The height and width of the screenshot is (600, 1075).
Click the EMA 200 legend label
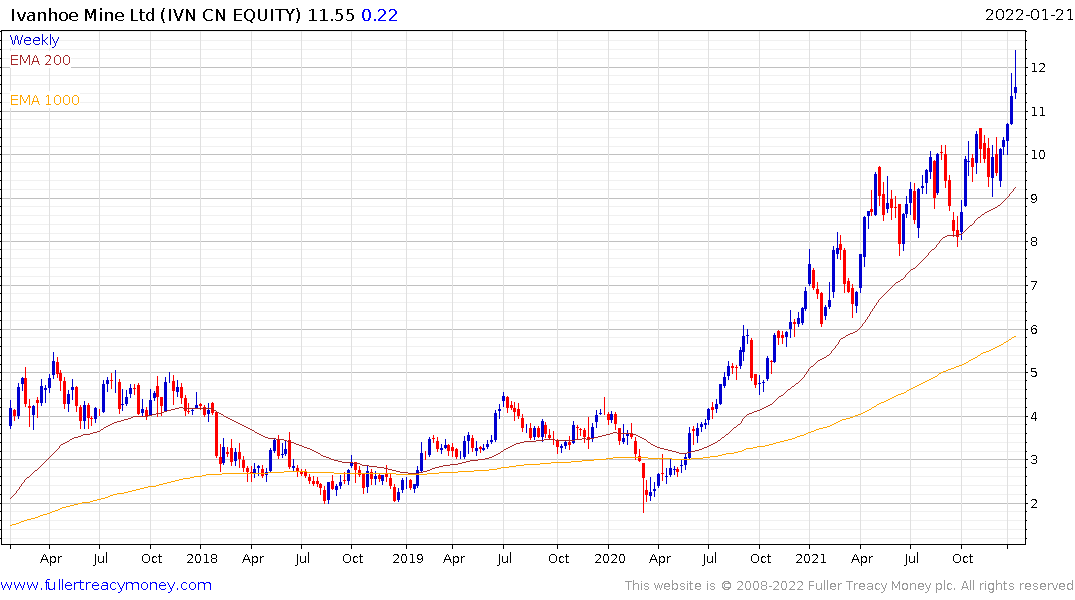click(x=40, y=60)
